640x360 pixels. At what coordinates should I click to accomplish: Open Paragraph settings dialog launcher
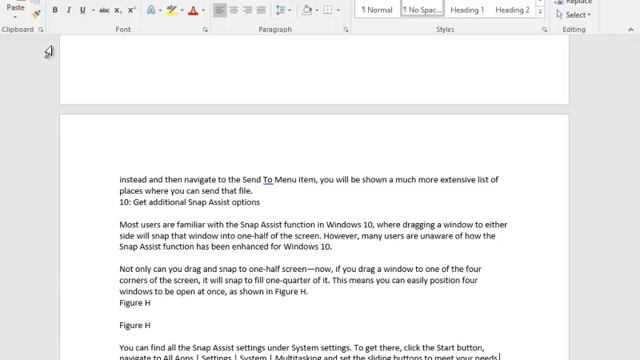click(346, 29)
